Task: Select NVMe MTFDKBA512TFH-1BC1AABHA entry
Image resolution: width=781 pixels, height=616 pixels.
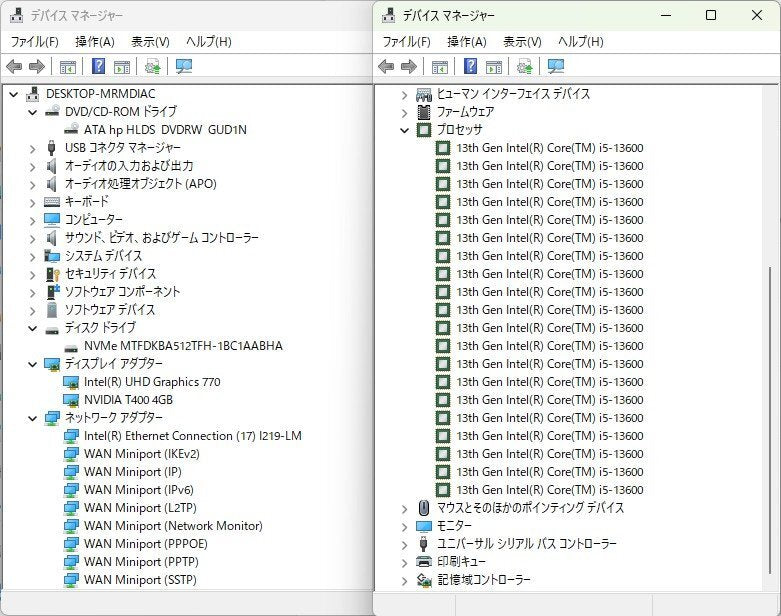Action: click(183, 346)
